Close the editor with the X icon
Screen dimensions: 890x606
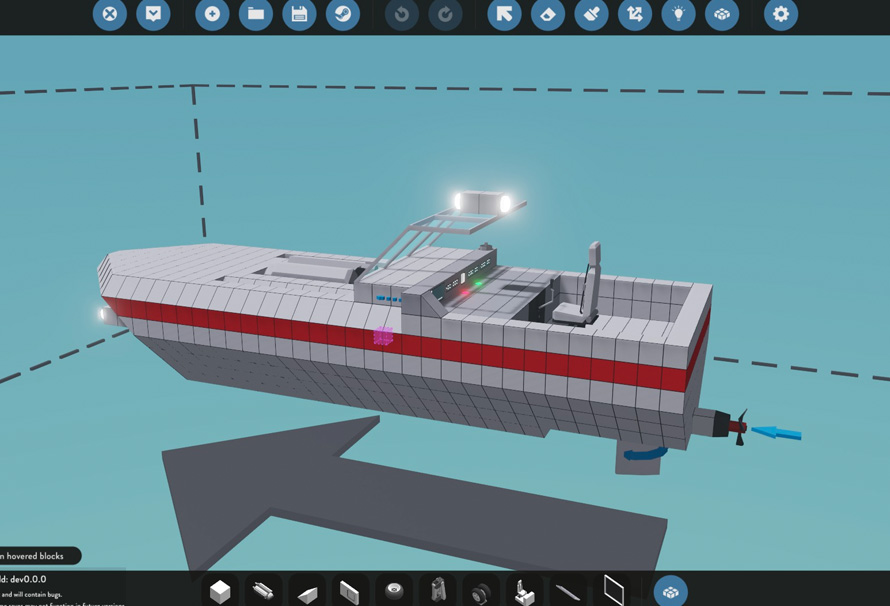[110, 14]
